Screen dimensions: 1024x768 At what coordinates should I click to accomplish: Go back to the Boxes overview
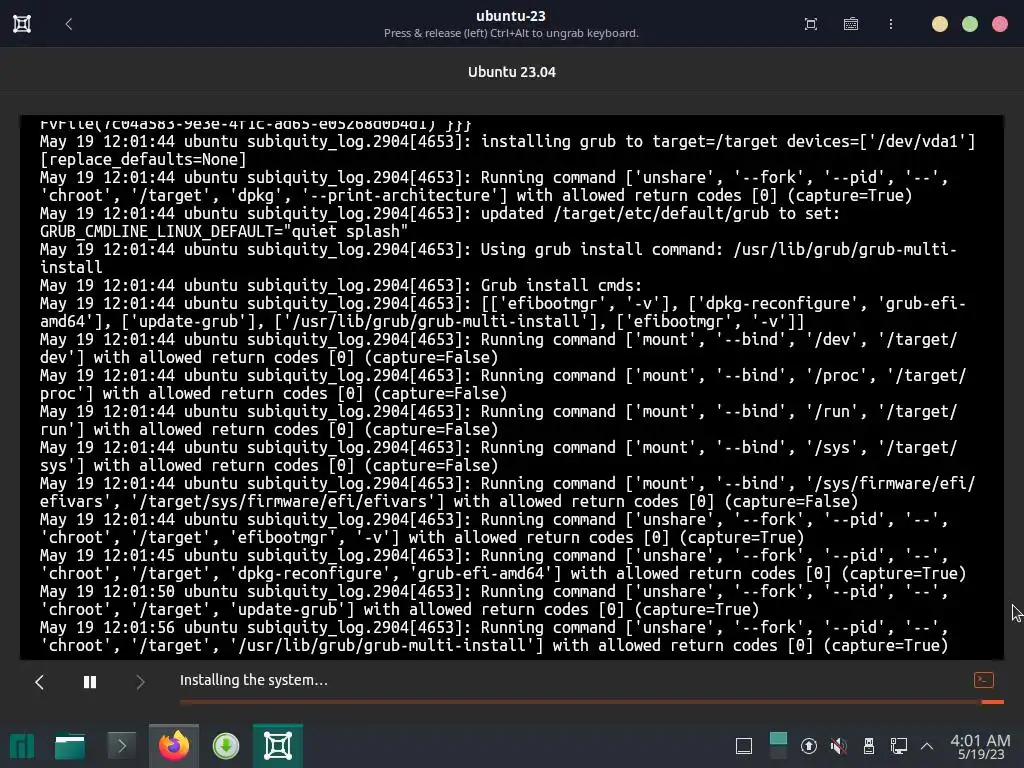[69, 24]
